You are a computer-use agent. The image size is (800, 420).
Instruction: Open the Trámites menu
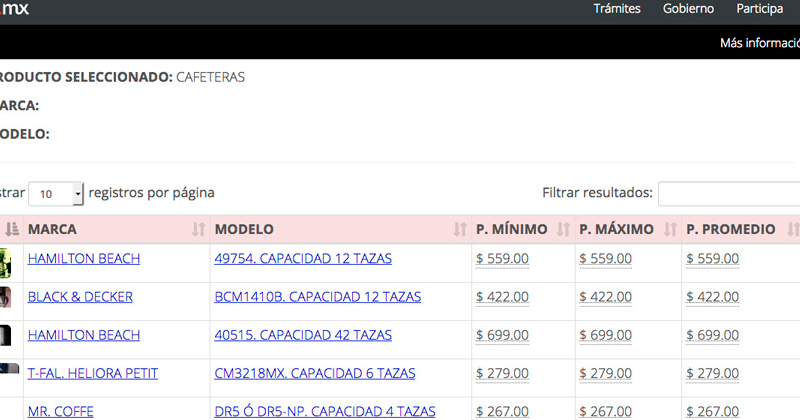click(x=617, y=9)
